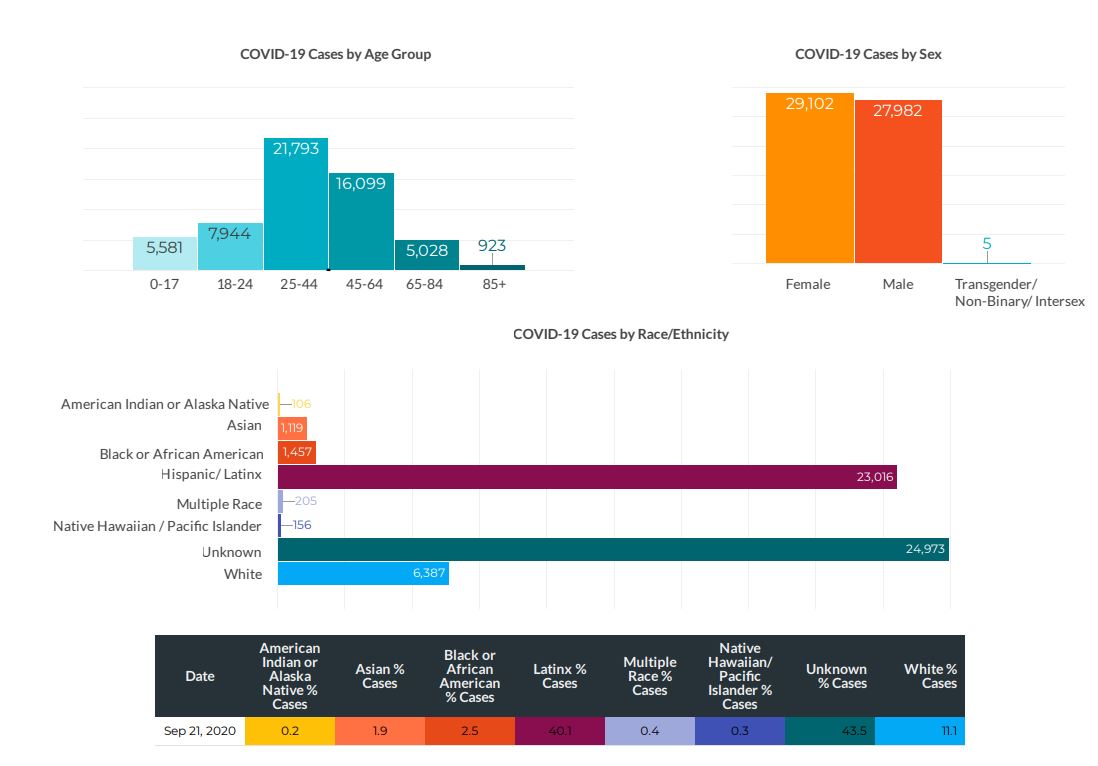
Task: Select the Asian cases bar
Action: pos(292,427)
